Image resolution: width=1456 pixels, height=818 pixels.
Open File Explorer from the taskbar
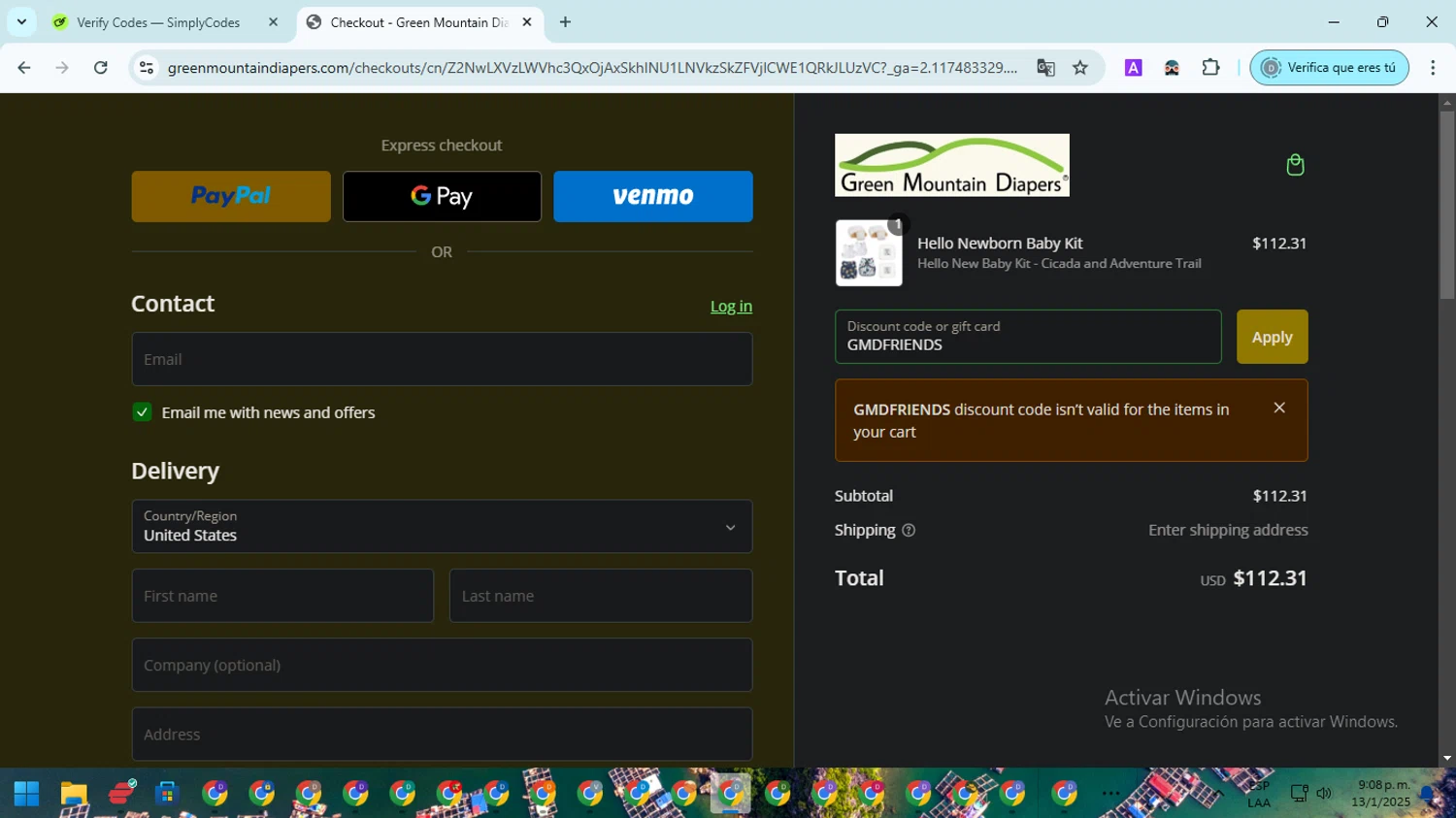pyautogui.click(x=74, y=794)
